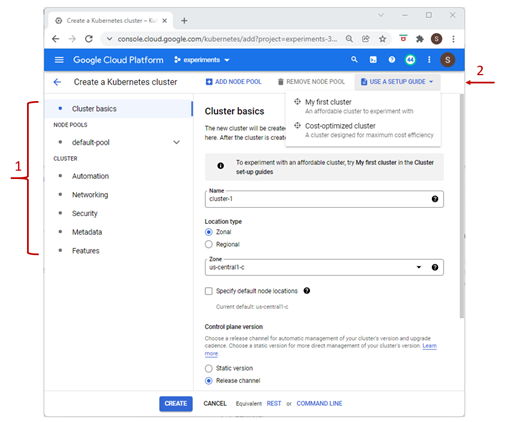This screenshot has height=422, width=506.
Task: Click the help icon in the Name field
Action: (x=435, y=199)
